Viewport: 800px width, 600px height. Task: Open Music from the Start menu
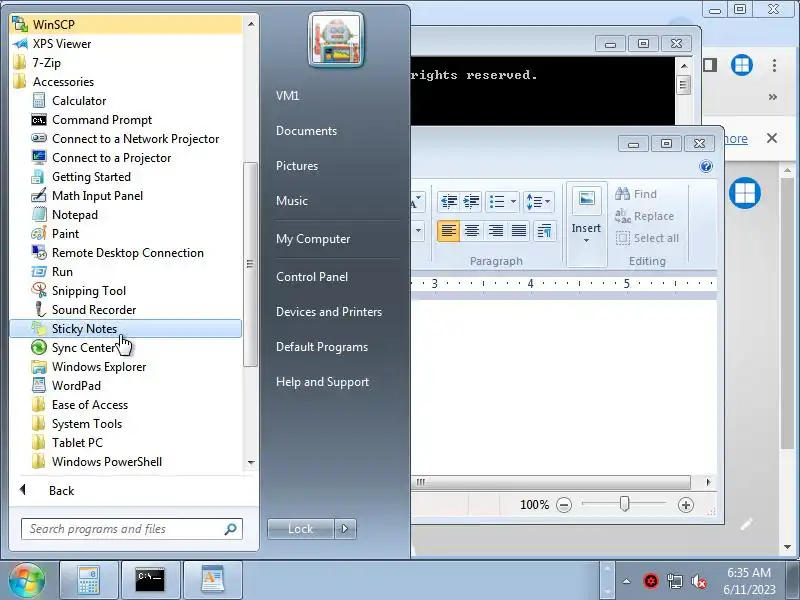point(292,201)
